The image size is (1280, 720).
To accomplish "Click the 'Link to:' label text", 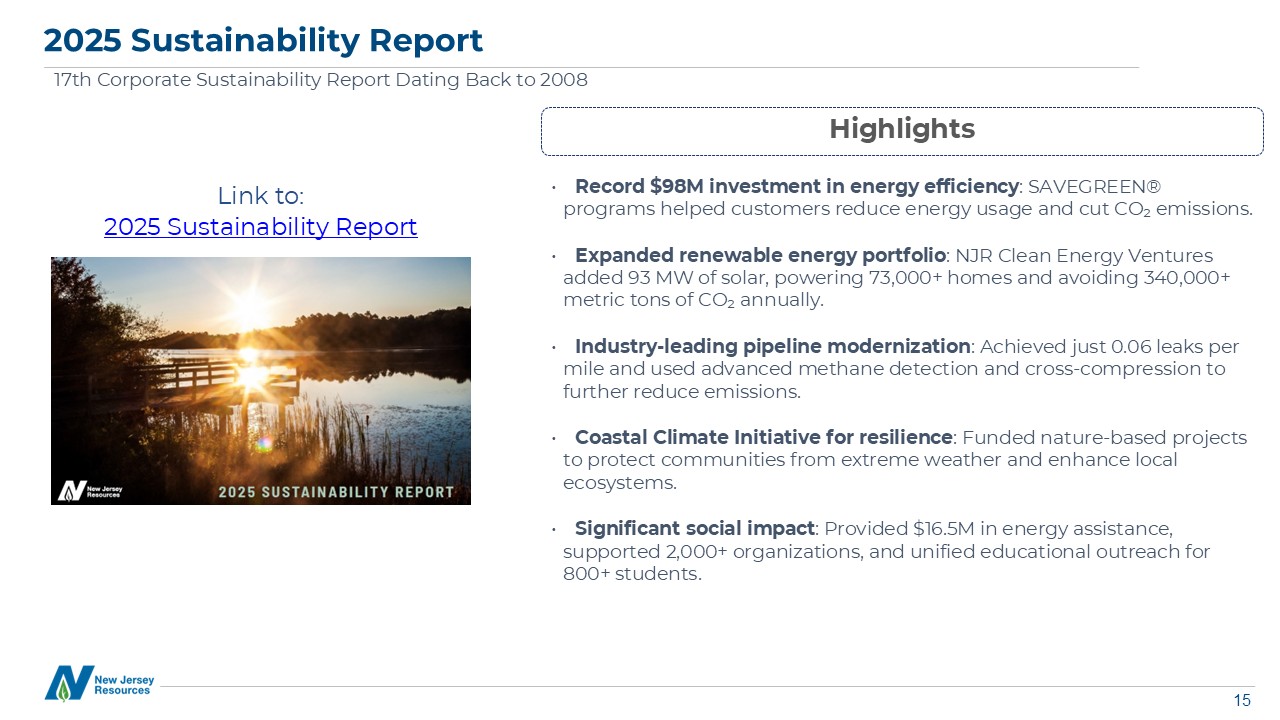I will [260, 195].
